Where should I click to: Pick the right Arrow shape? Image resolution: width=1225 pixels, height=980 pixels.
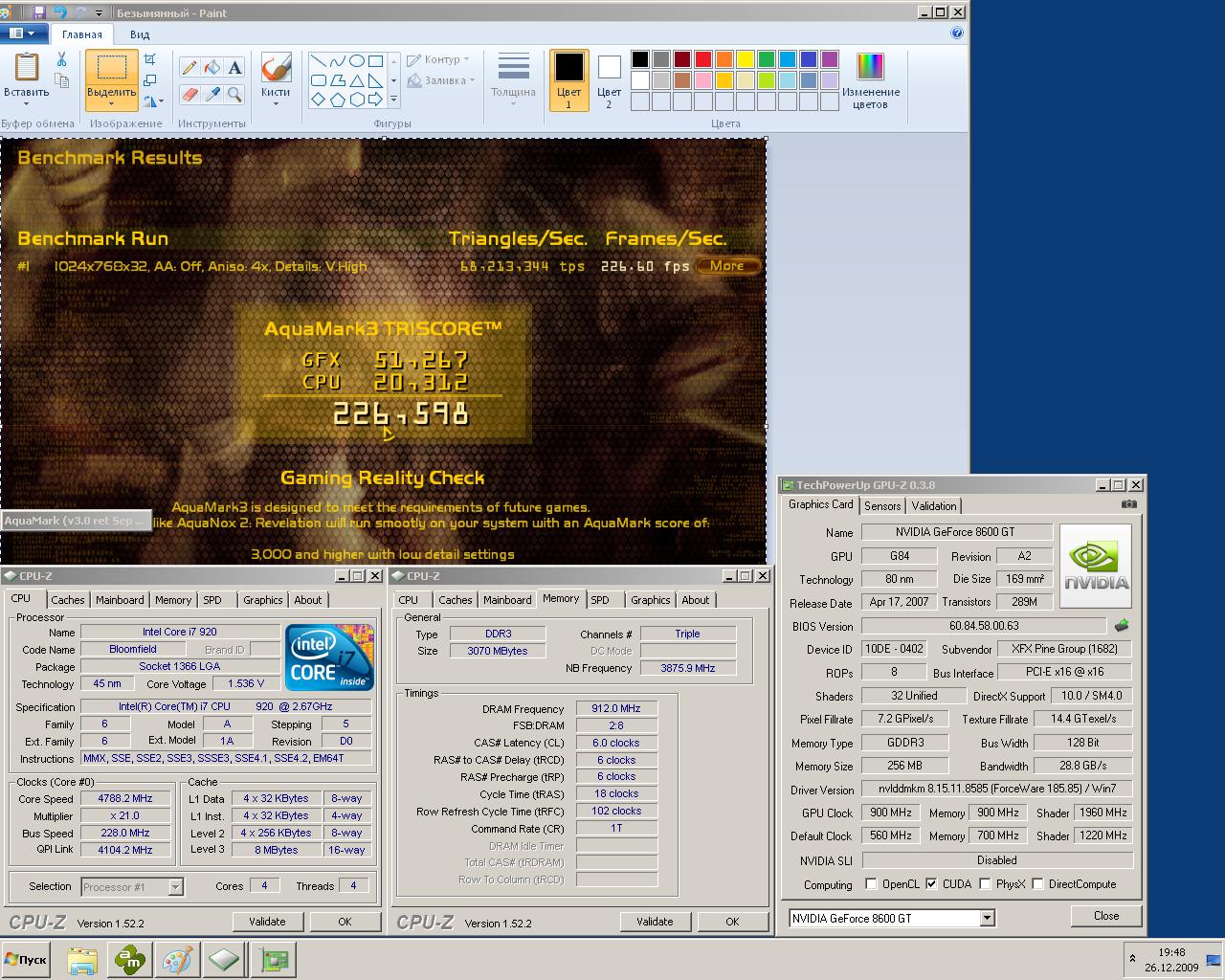coord(375,99)
